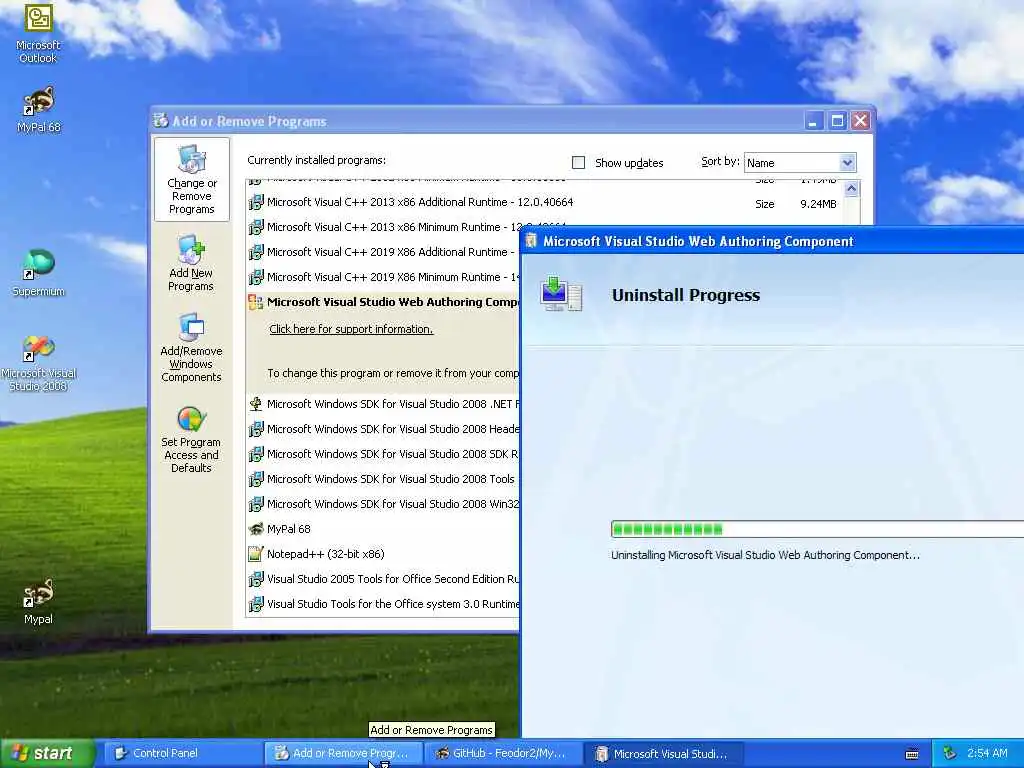Screen dimensions: 1024x768
Task: Click icon of Visual C++ 2019 X86 Additional Runtime
Action: coord(256,252)
